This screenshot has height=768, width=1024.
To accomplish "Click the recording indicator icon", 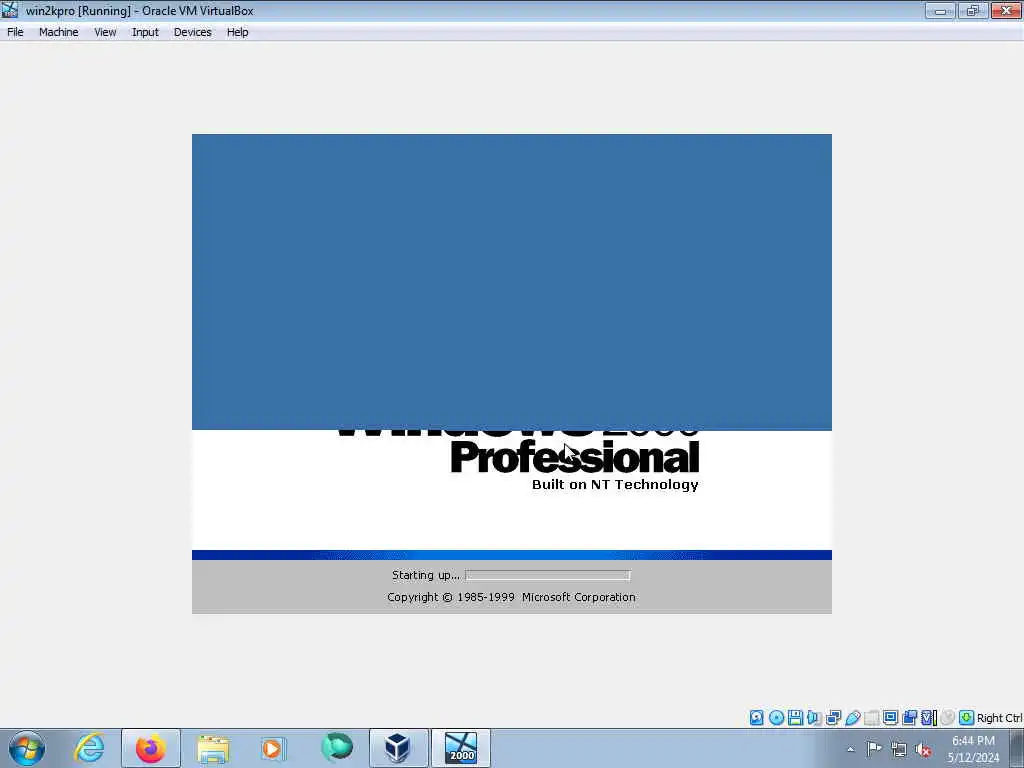I will 909,718.
